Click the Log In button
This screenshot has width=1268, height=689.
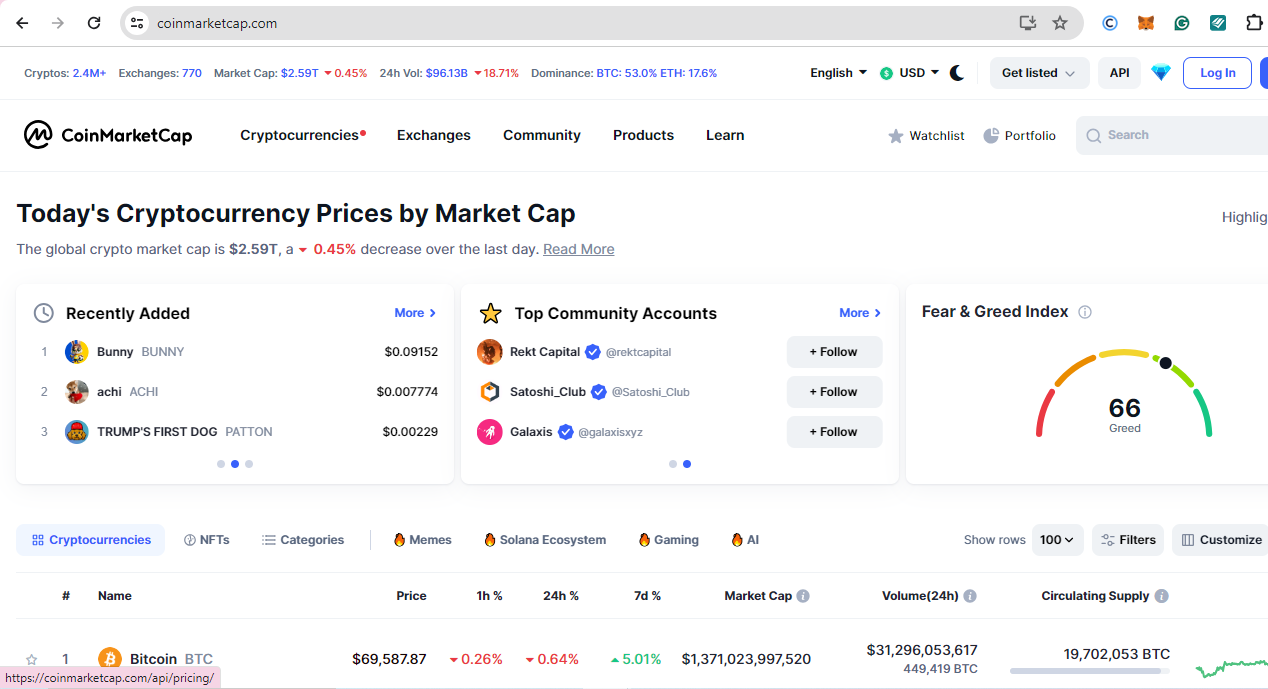click(1217, 73)
